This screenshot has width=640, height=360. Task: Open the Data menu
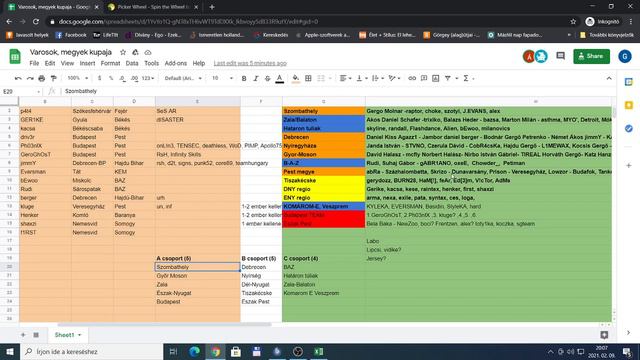(132, 63)
